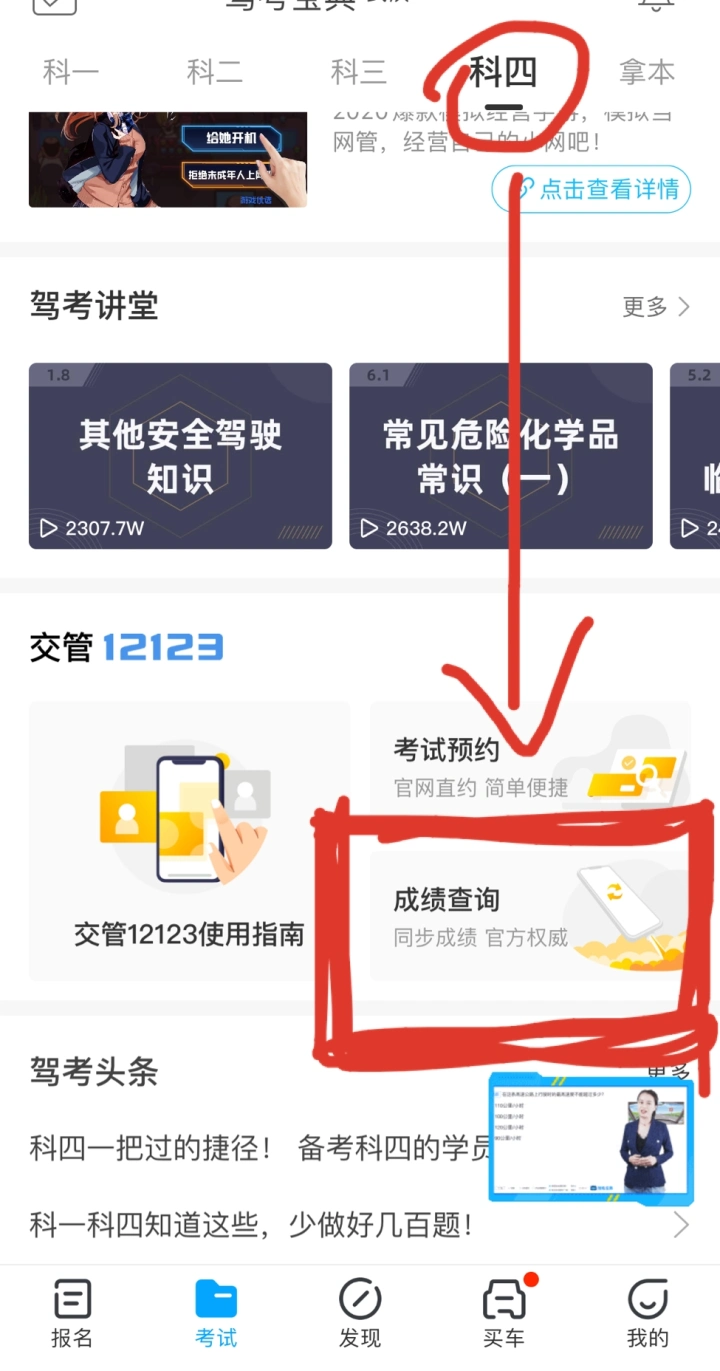Expand the arrow beside 科一科四知道这些 headline
Image resolution: width=720 pixels, height=1371 pixels.
point(681,1224)
